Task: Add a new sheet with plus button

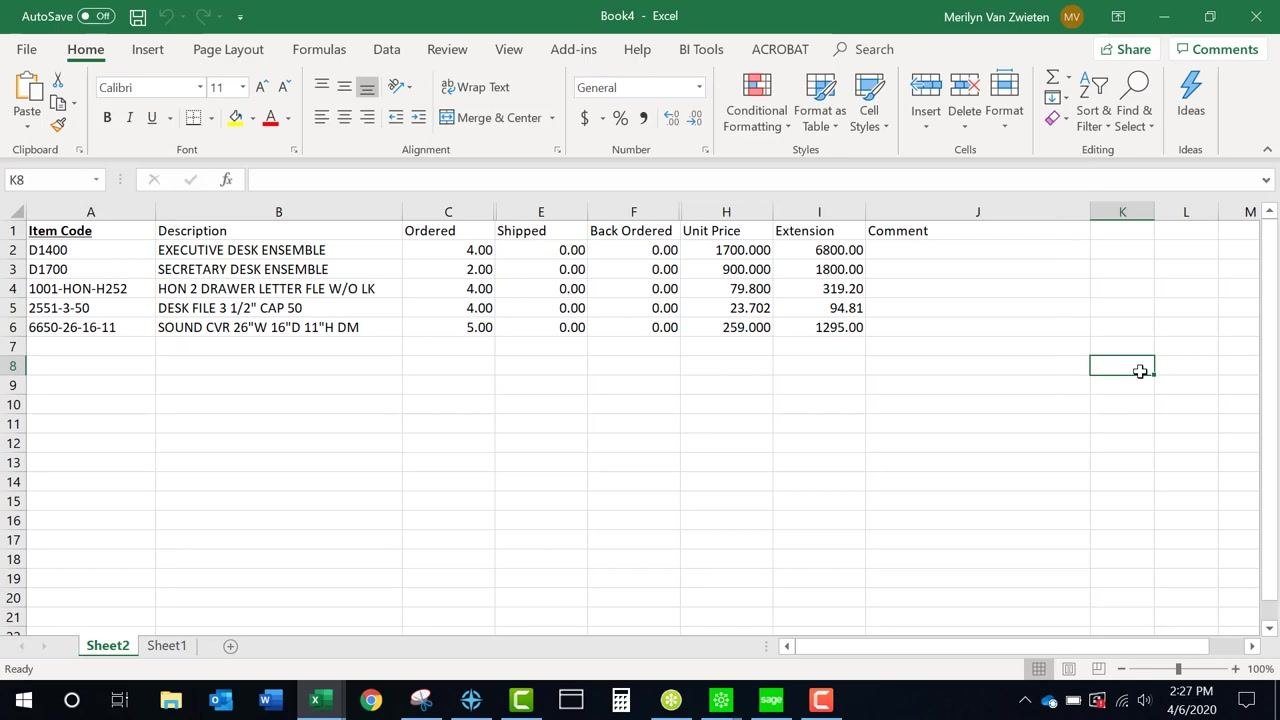Action: pos(230,646)
